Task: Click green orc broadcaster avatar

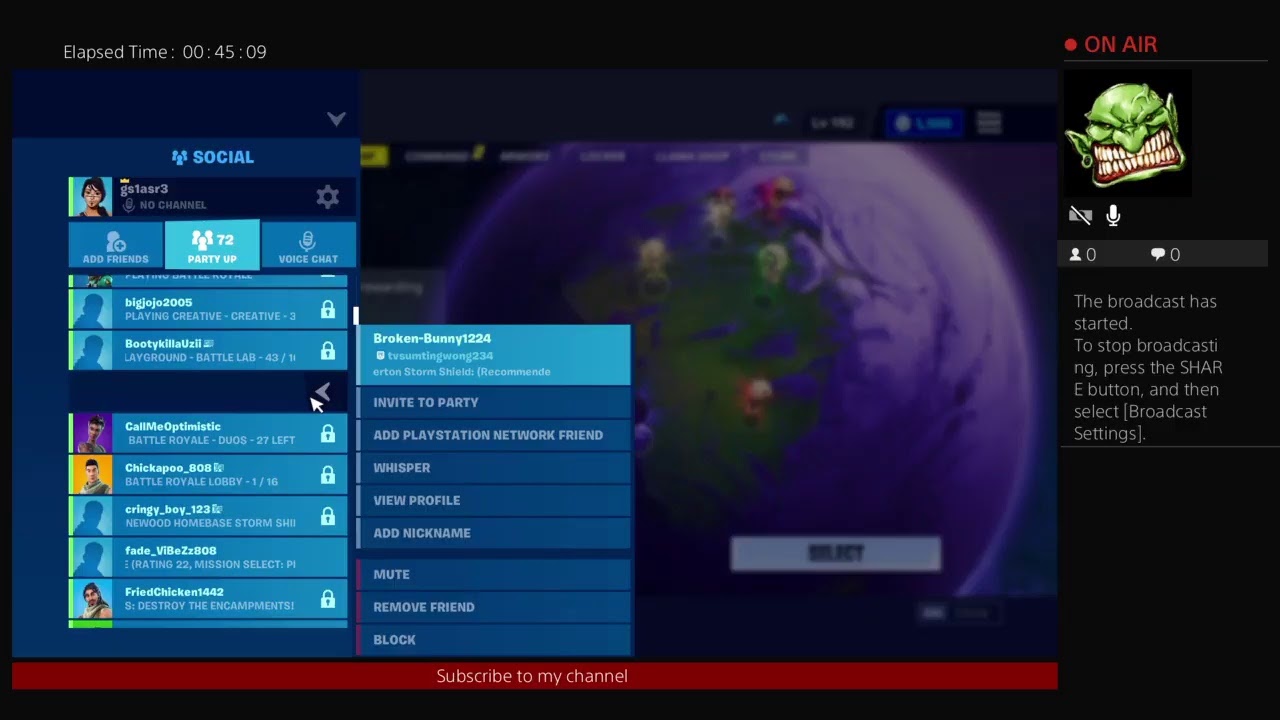Action: [1127, 133]
